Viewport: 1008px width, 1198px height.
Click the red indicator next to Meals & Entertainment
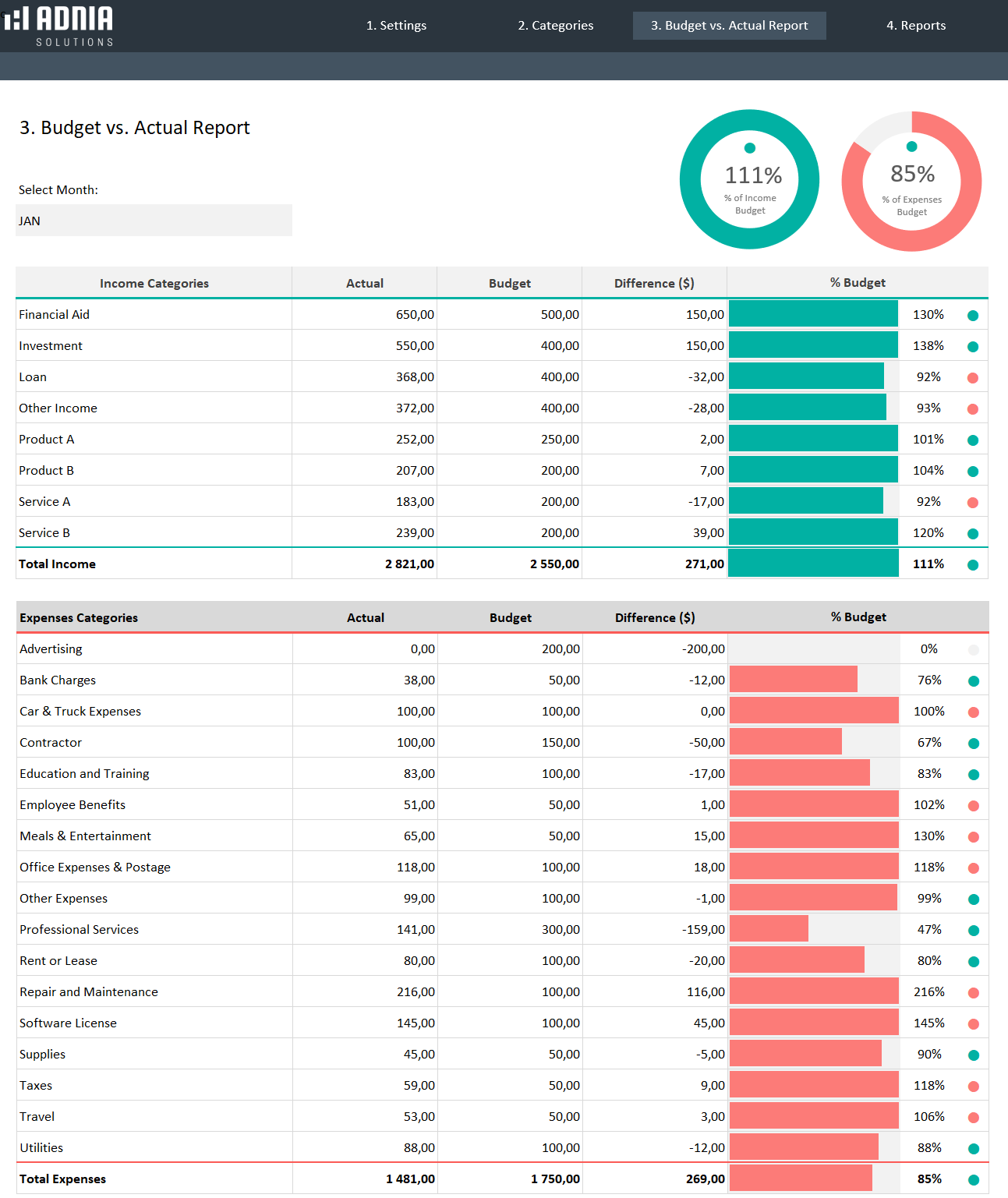coord(972,836)
